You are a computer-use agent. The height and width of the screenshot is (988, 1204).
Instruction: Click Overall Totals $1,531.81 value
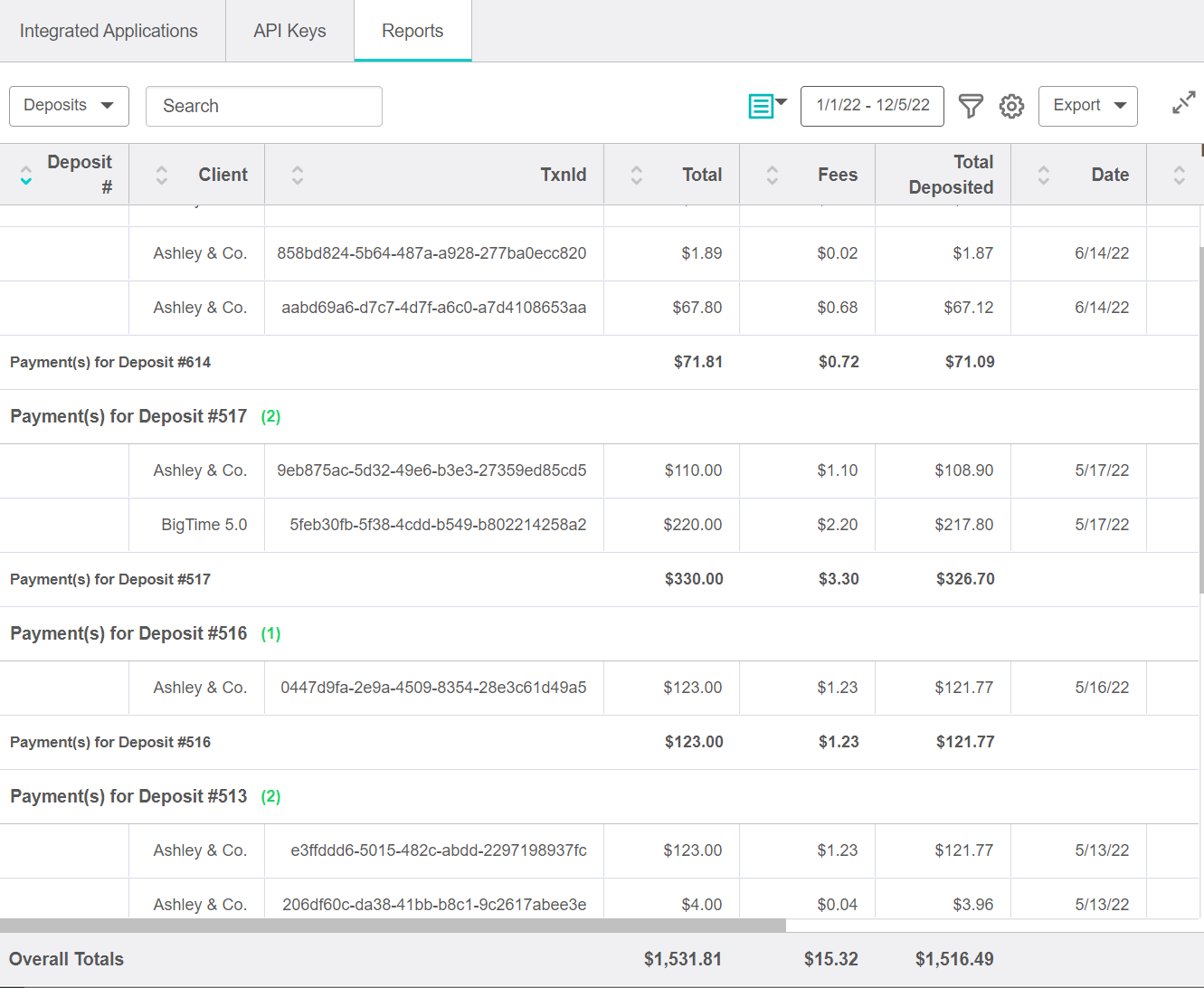pyautogui.click(x=683, y=959)
